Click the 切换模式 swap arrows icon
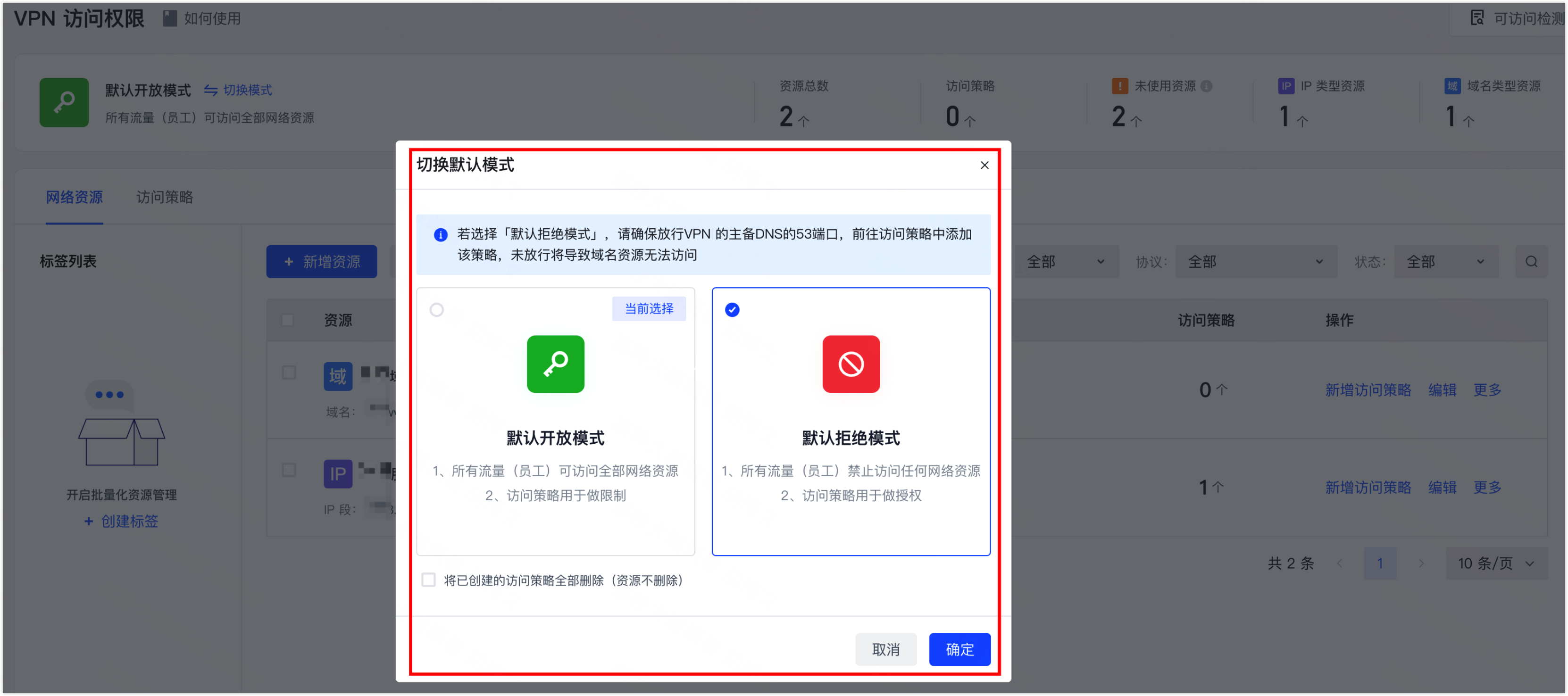This screenshot has height=696, width=1568. click(x=210, y=90)
